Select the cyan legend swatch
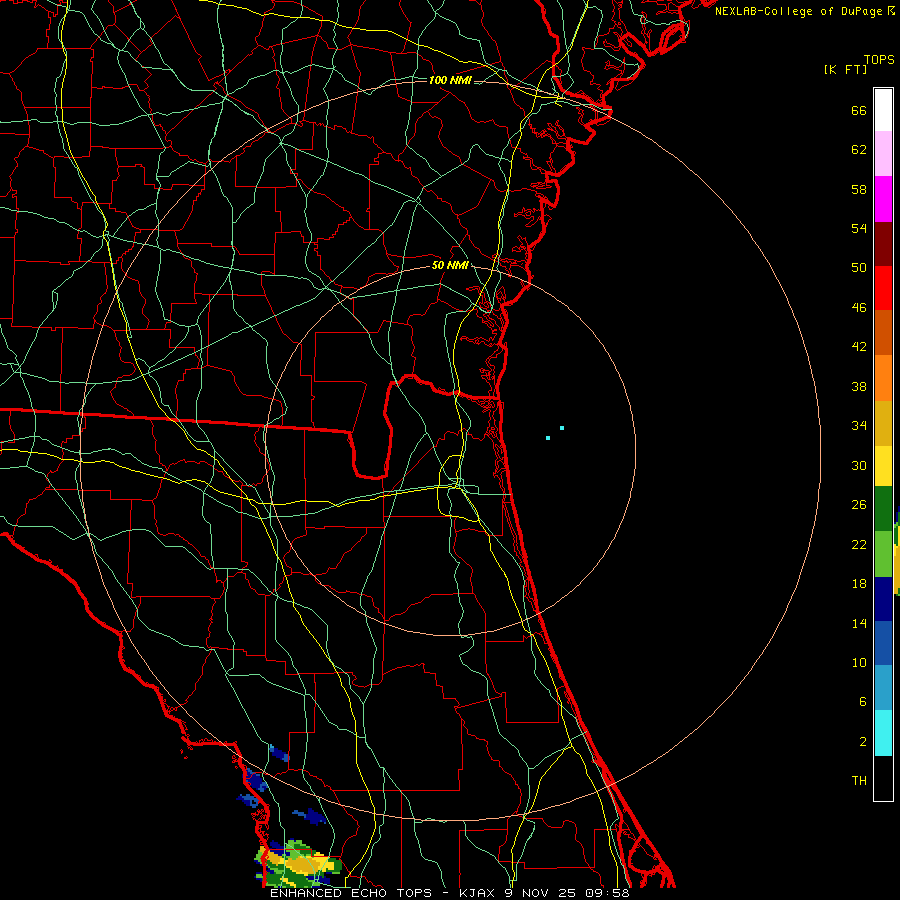The image size is (900, 900). pos(883,733)
